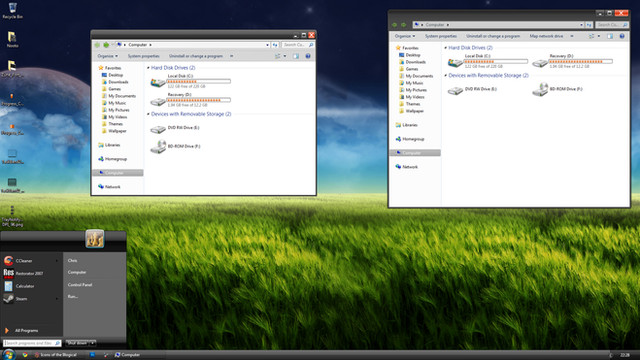Click Local Disk (C:) usage bar, right window

pyautogui.click(x=496, y=61)
